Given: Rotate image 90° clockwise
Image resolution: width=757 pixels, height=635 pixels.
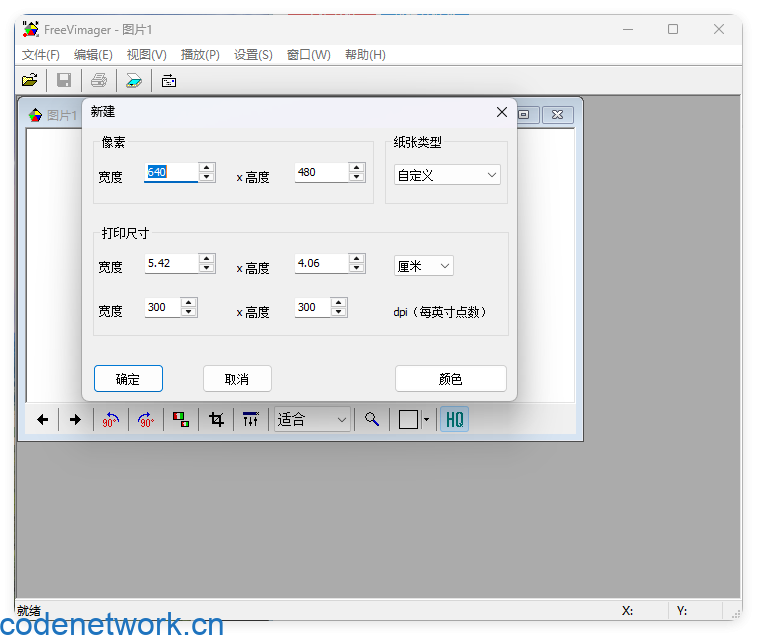Looking at the screenshot, I should click(146, 419).
